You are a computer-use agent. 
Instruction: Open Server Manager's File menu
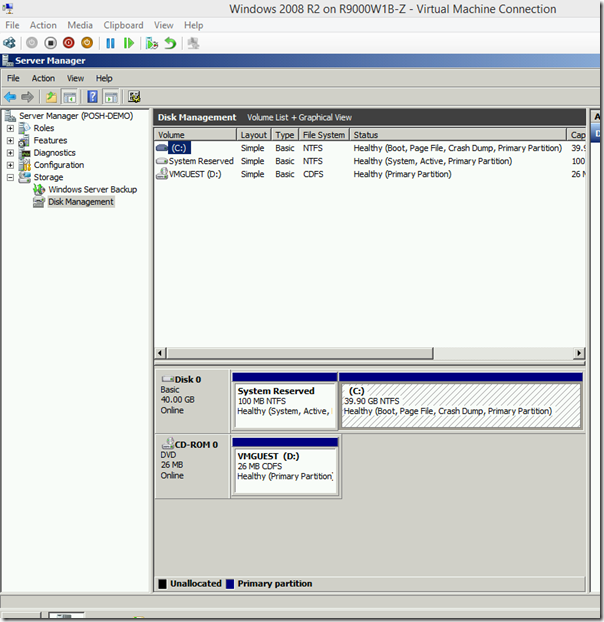pyautogui.click(x=13, y=78)
